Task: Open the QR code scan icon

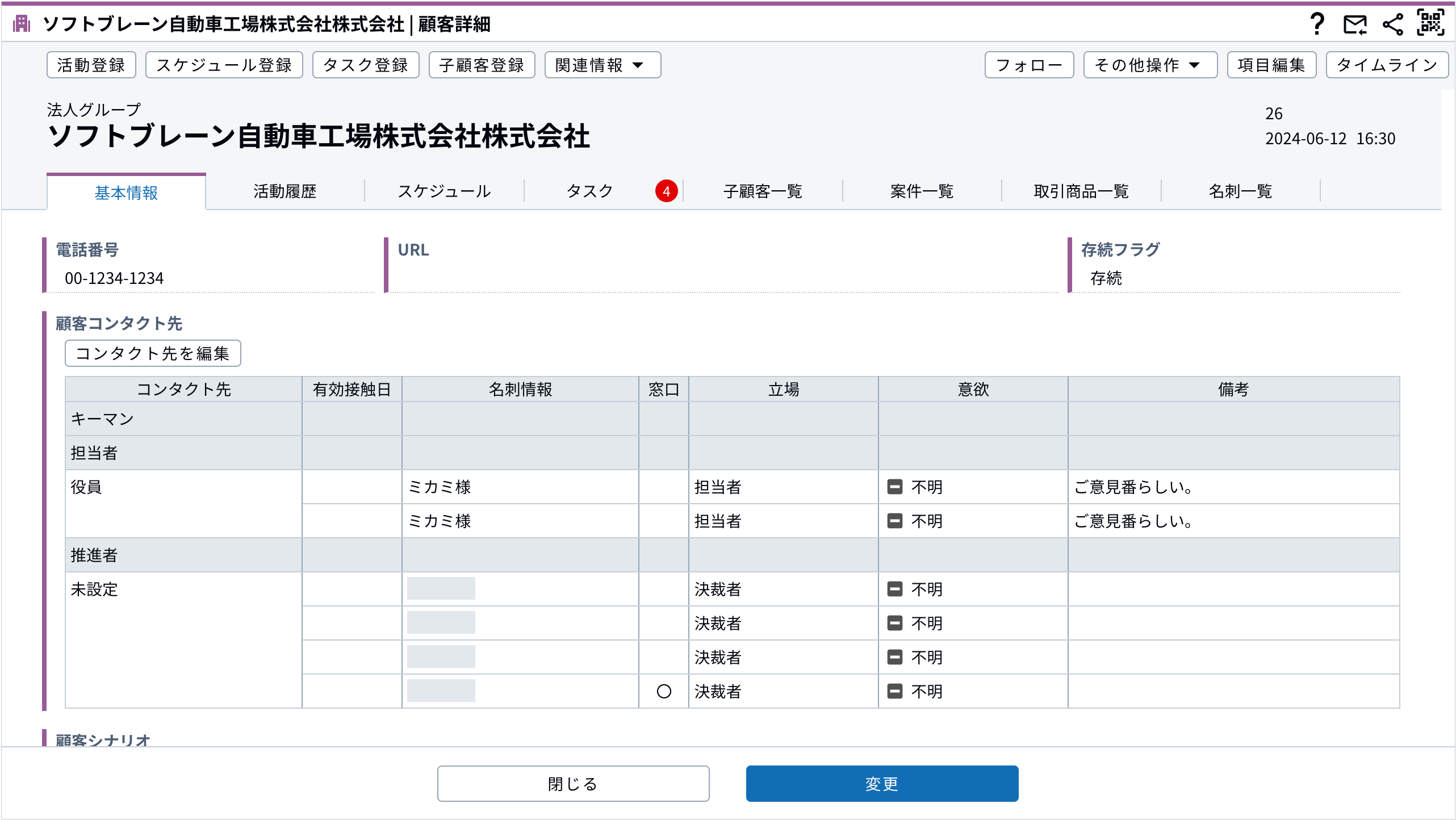Action: [1430, 23]
